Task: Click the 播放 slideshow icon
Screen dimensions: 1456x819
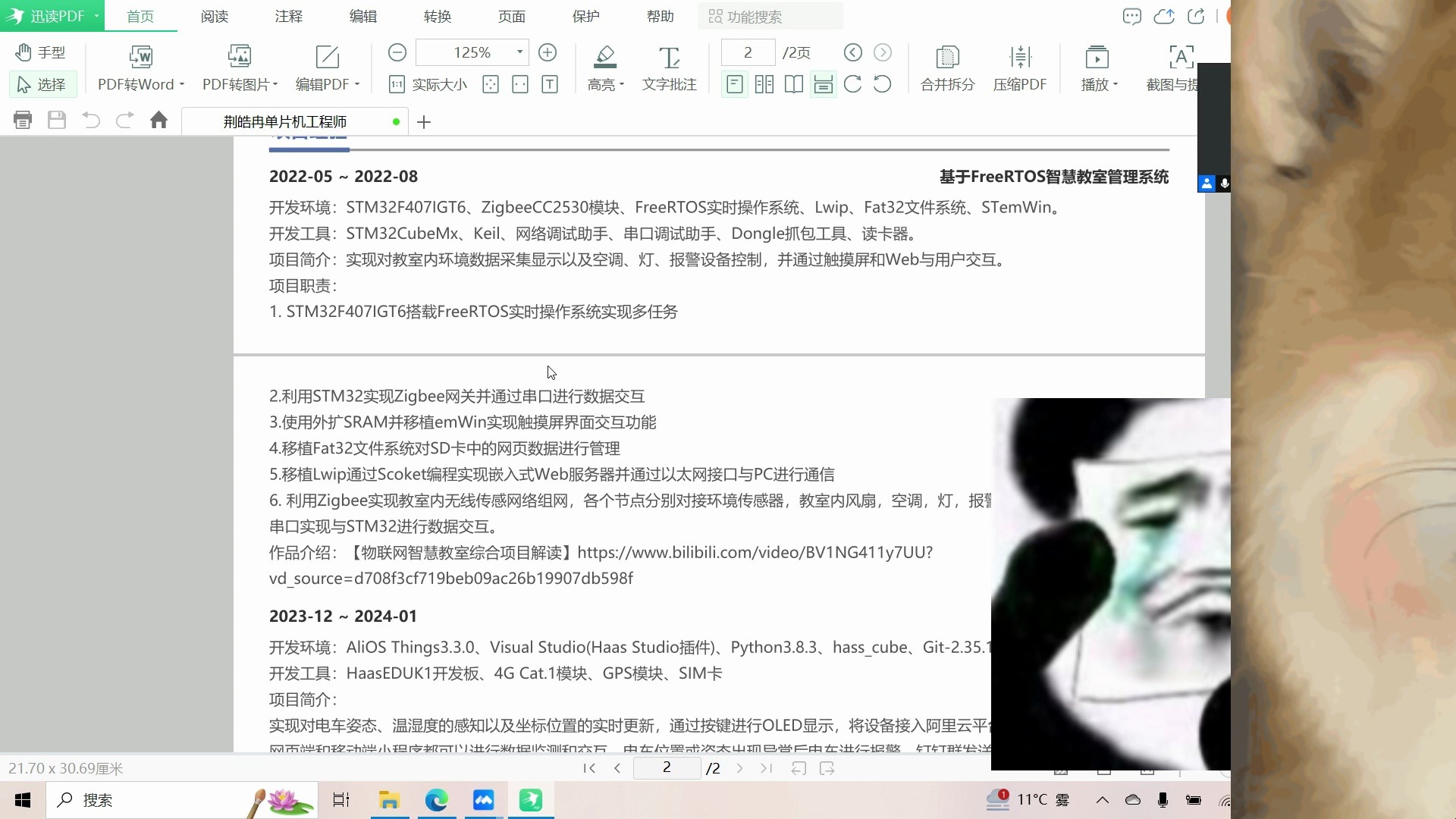Action: click(1097, 56)
